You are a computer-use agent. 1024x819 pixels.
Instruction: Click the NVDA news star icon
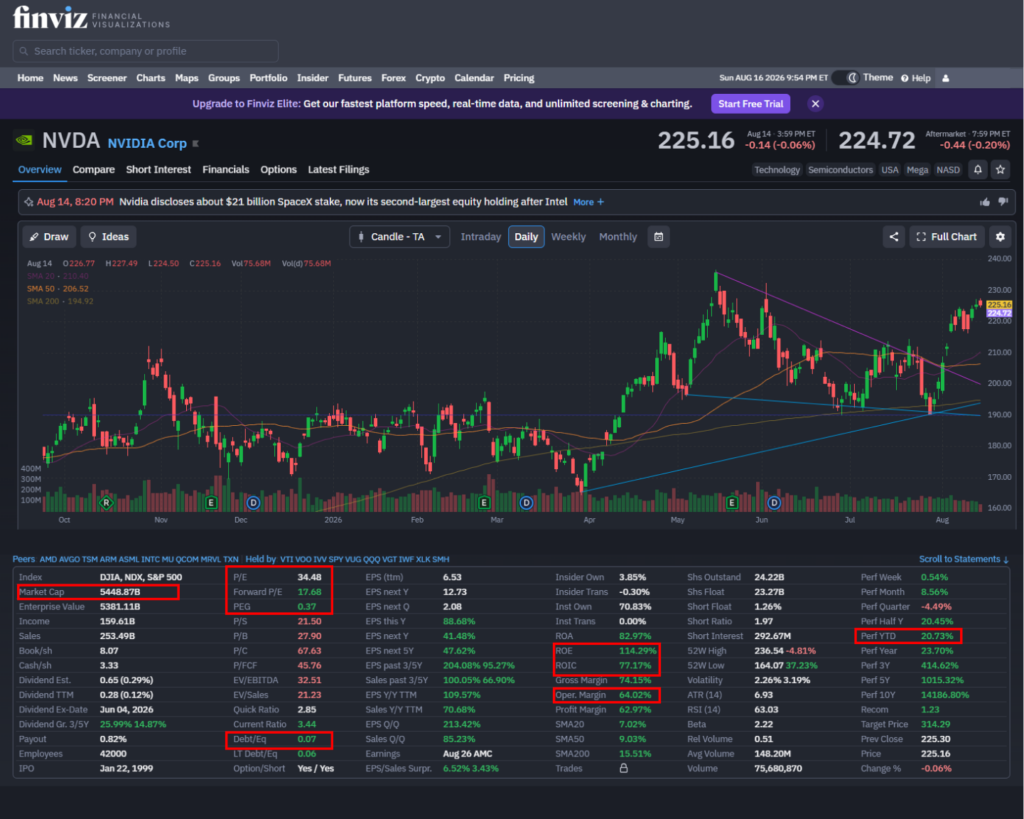29,202
